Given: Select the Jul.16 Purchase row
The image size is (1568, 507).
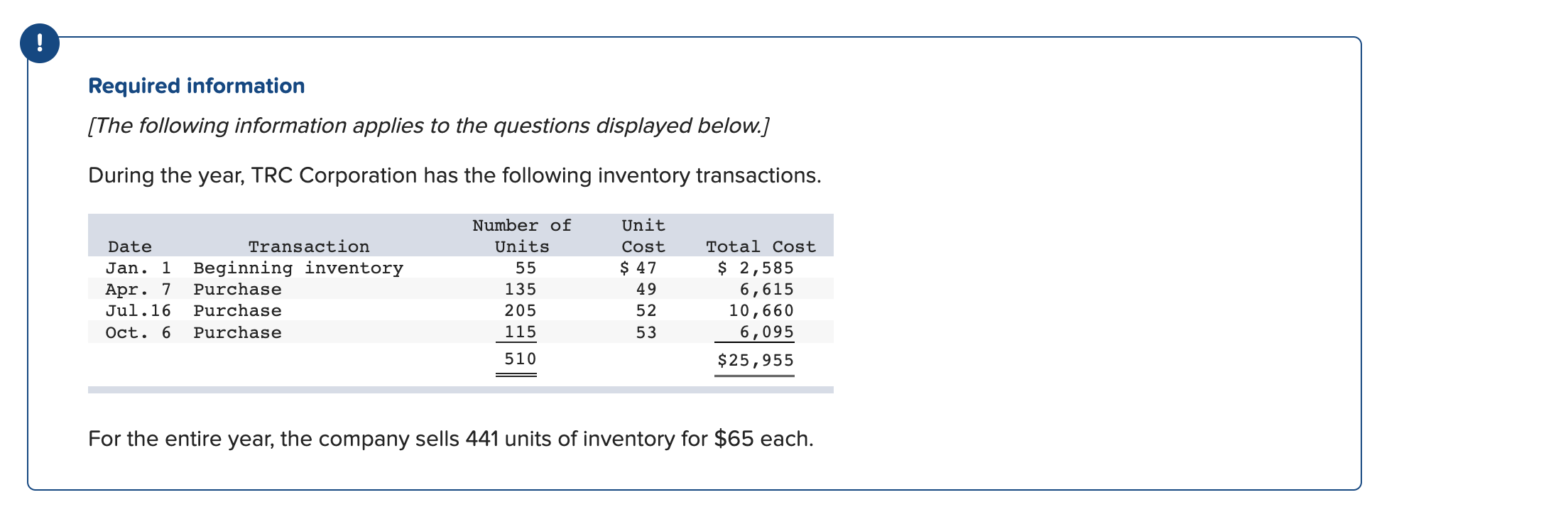Looking at the screenshot, I should click(x=460, y=310).
